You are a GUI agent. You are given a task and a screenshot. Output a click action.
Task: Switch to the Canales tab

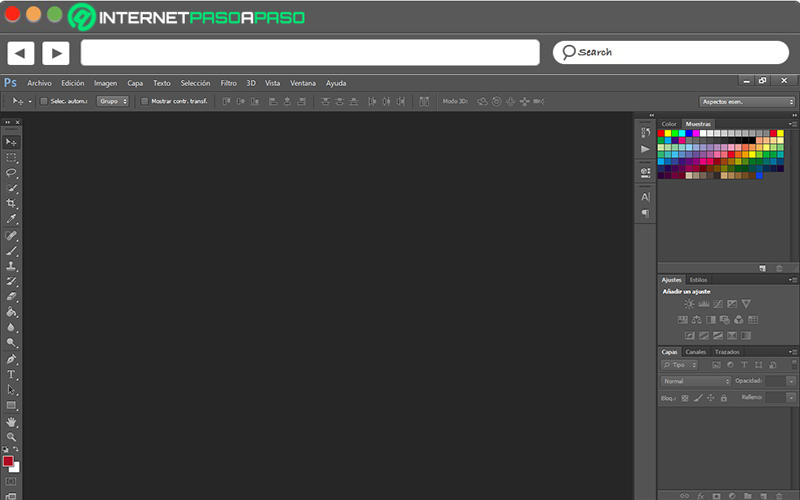(x=695, y=352)
